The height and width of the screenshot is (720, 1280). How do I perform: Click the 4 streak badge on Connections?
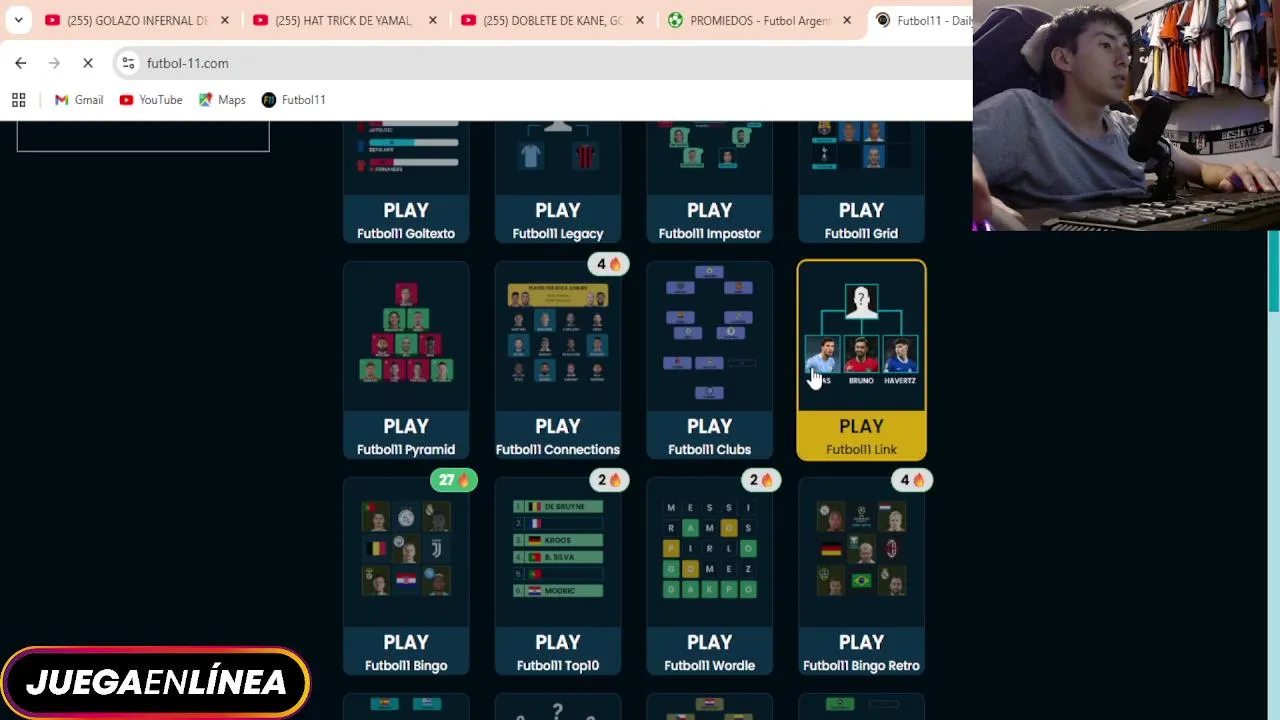coord(608,264)
